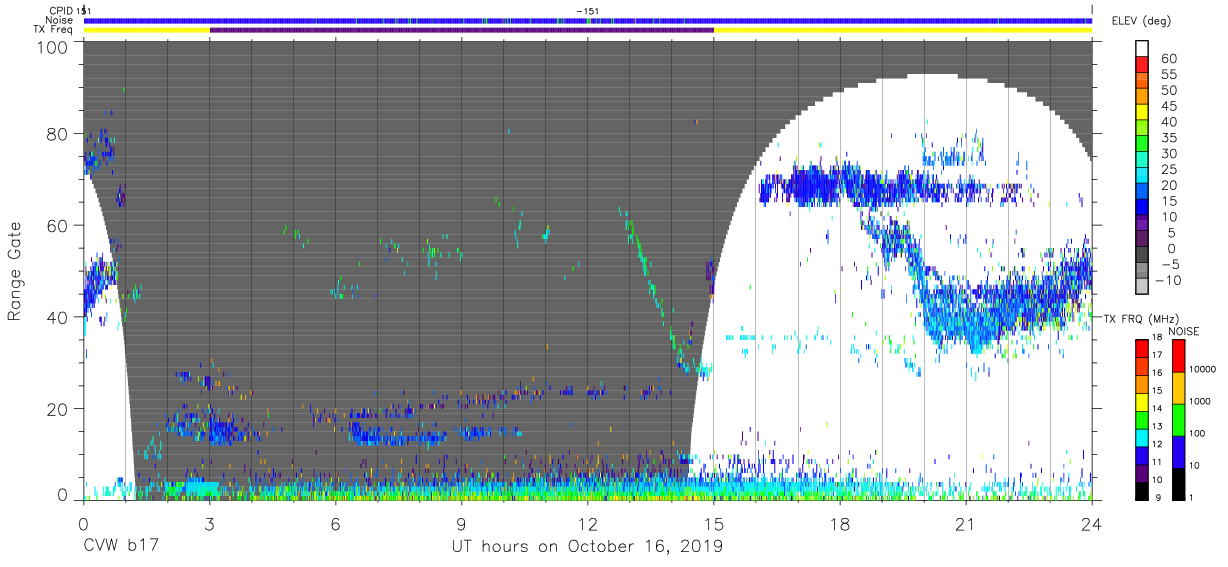The height and width of the screenshot is (567, 1228).
Task: Click the TX FRQ (MHz) legend title
Action: (x=1140, y=319)
